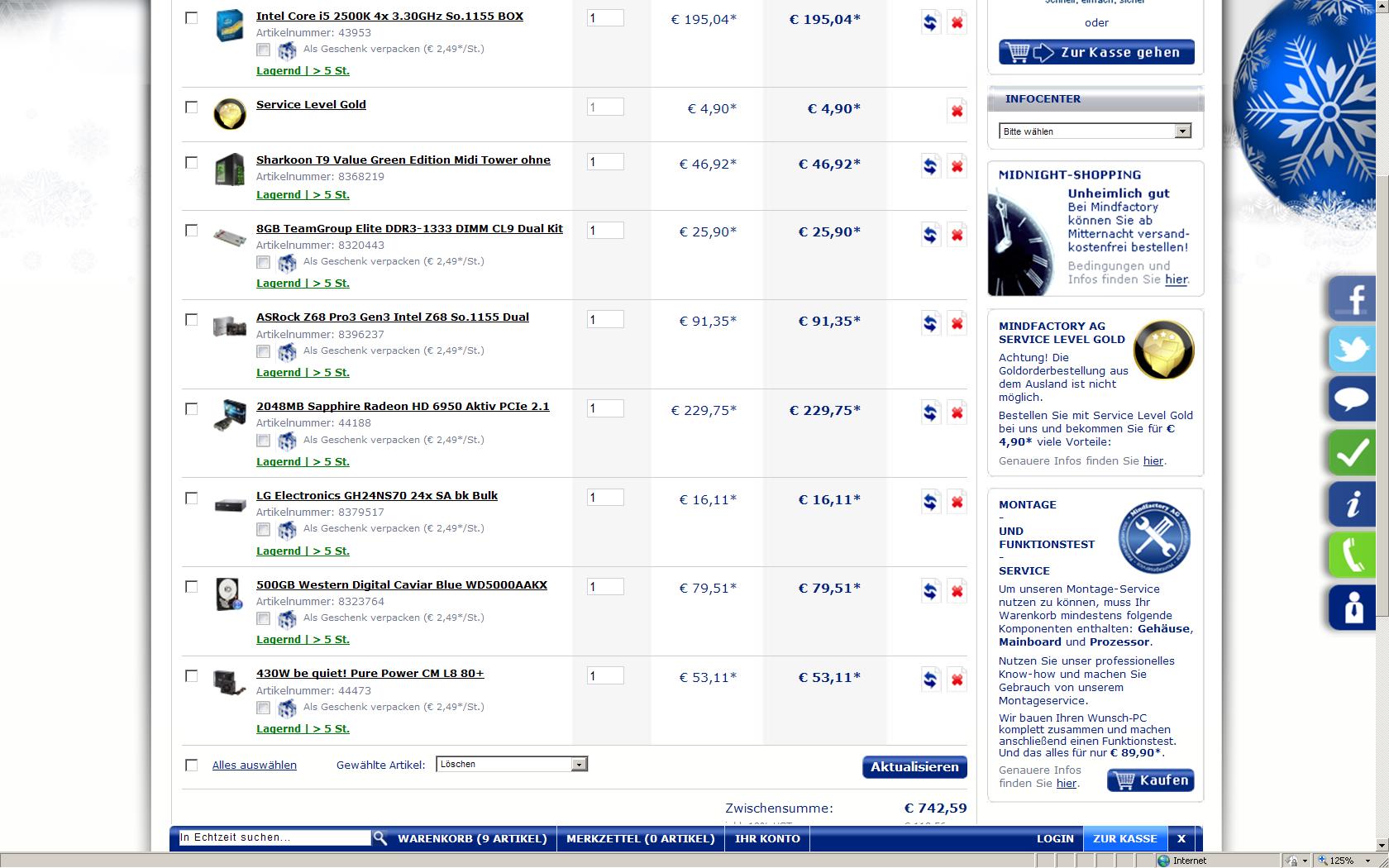Click the Intel Core i5 product thumbnail
The image size is (1389, 868).
(x=230, y=26)
